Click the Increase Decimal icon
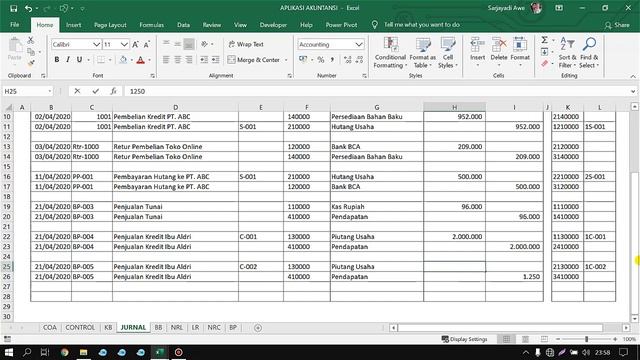640x360 pixels. click(x=348, y=60)
